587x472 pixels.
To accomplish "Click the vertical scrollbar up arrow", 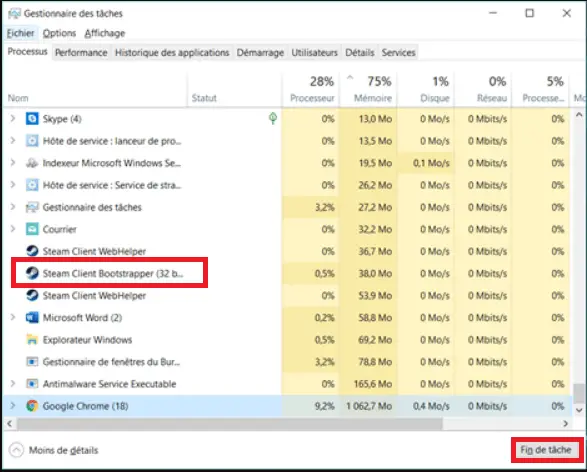I will (579, 115).
